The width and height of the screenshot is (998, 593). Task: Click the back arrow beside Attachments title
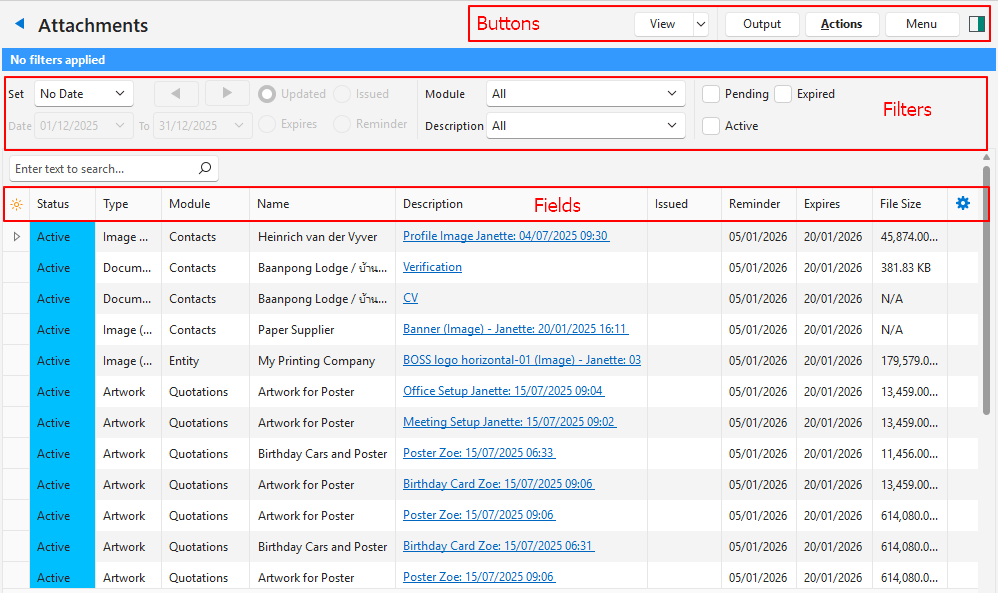(x=19, y=24)
